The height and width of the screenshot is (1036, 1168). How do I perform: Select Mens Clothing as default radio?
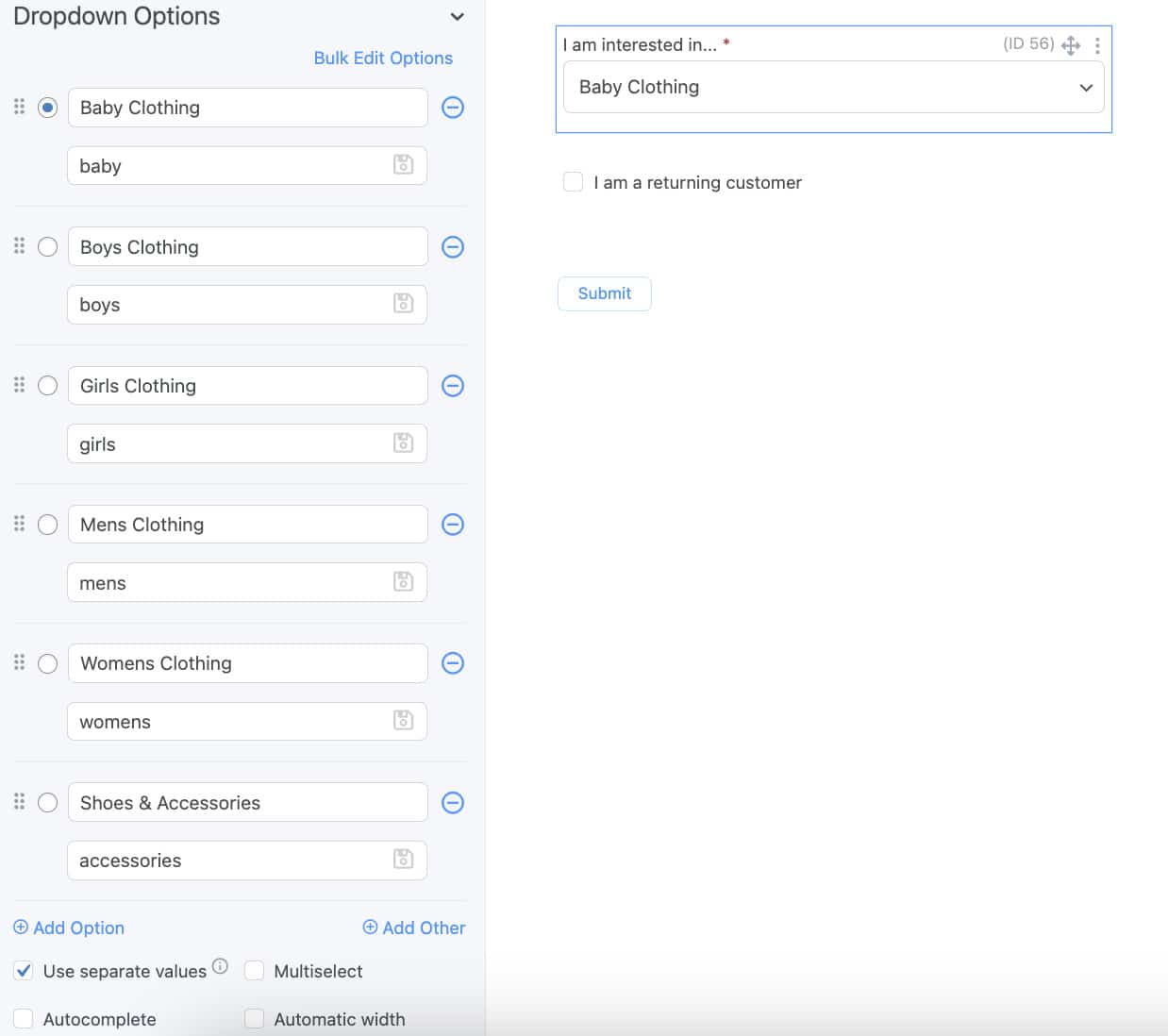point(48,525)
